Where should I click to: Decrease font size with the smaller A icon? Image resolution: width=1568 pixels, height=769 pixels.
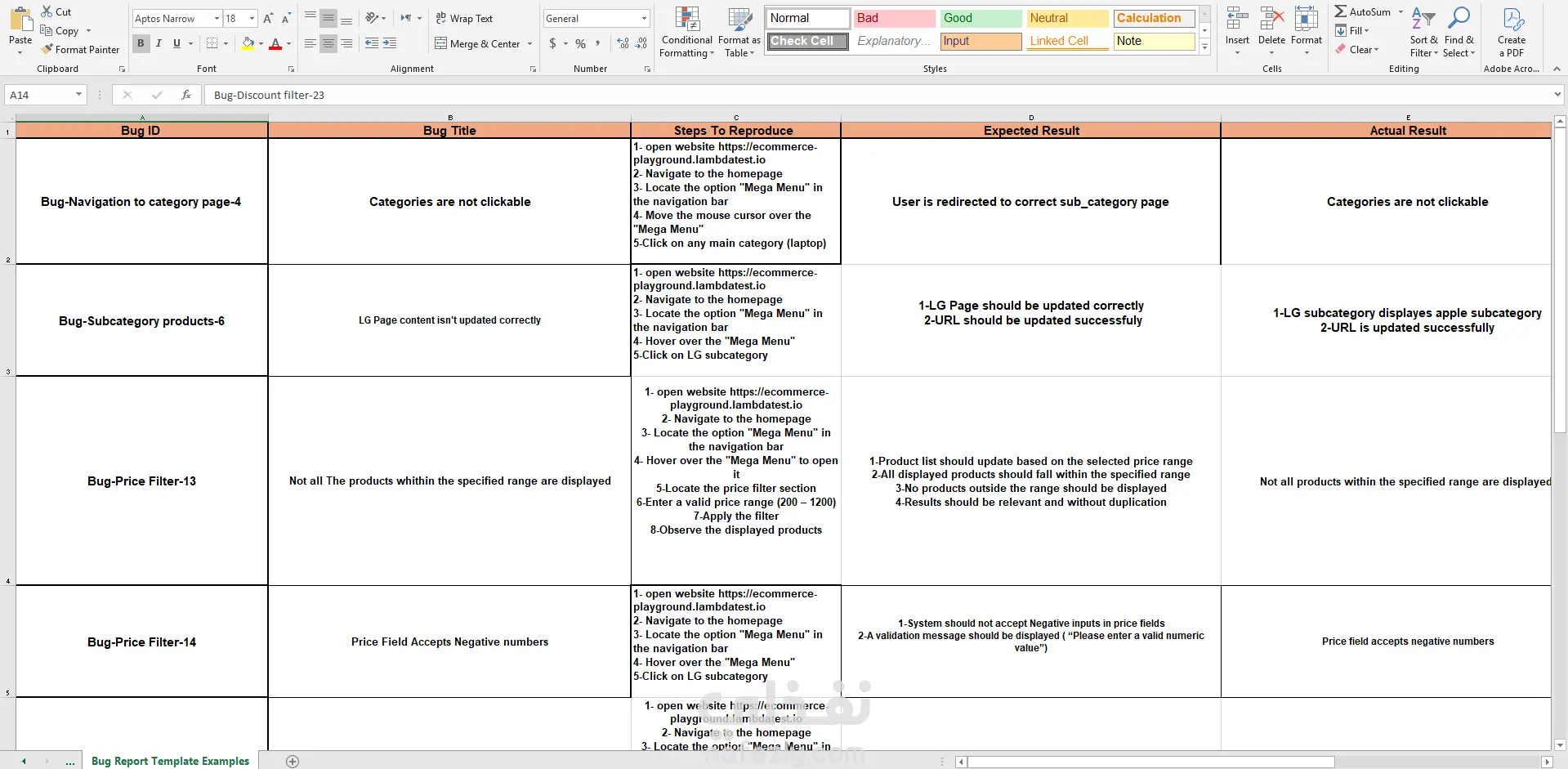tap(286, 18)
